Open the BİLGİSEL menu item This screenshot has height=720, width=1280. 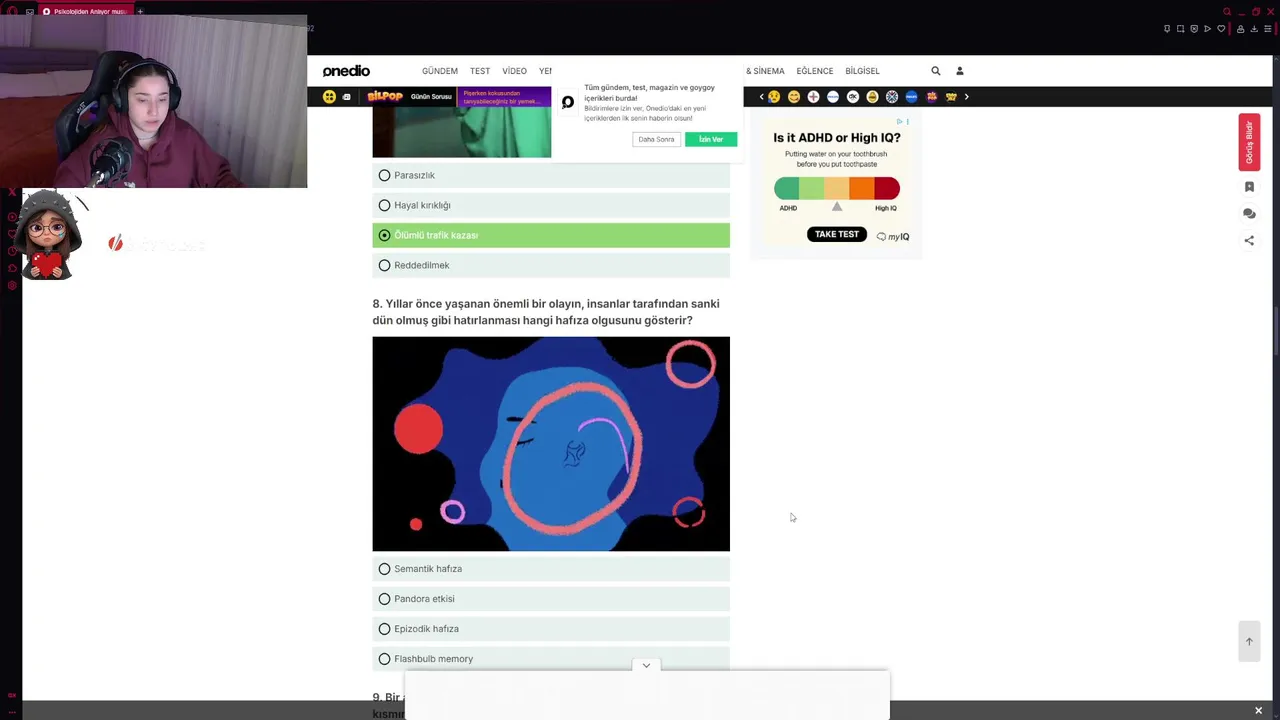pyautogui.click(x=862, y=71)
